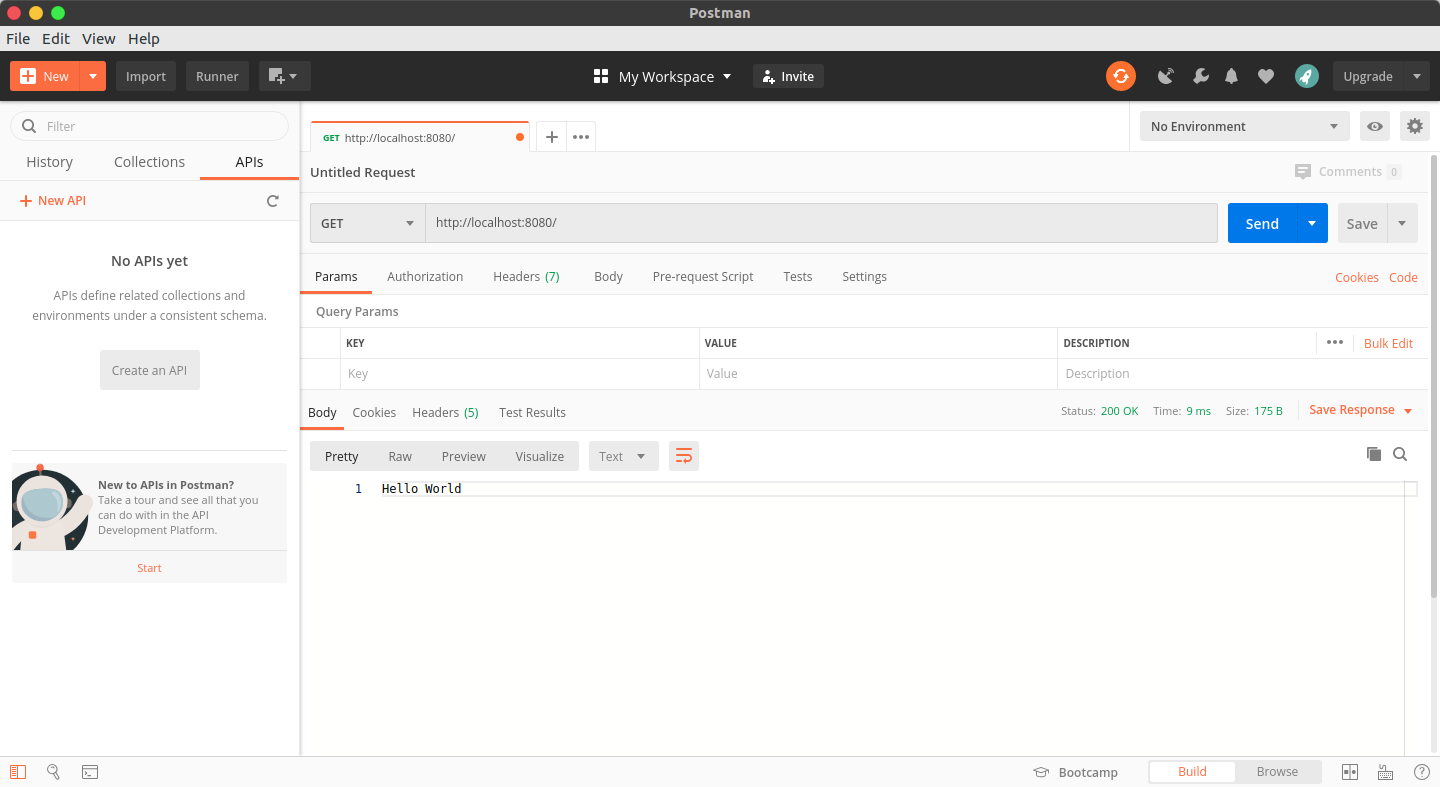Click Create an API button

click(150, 370)
